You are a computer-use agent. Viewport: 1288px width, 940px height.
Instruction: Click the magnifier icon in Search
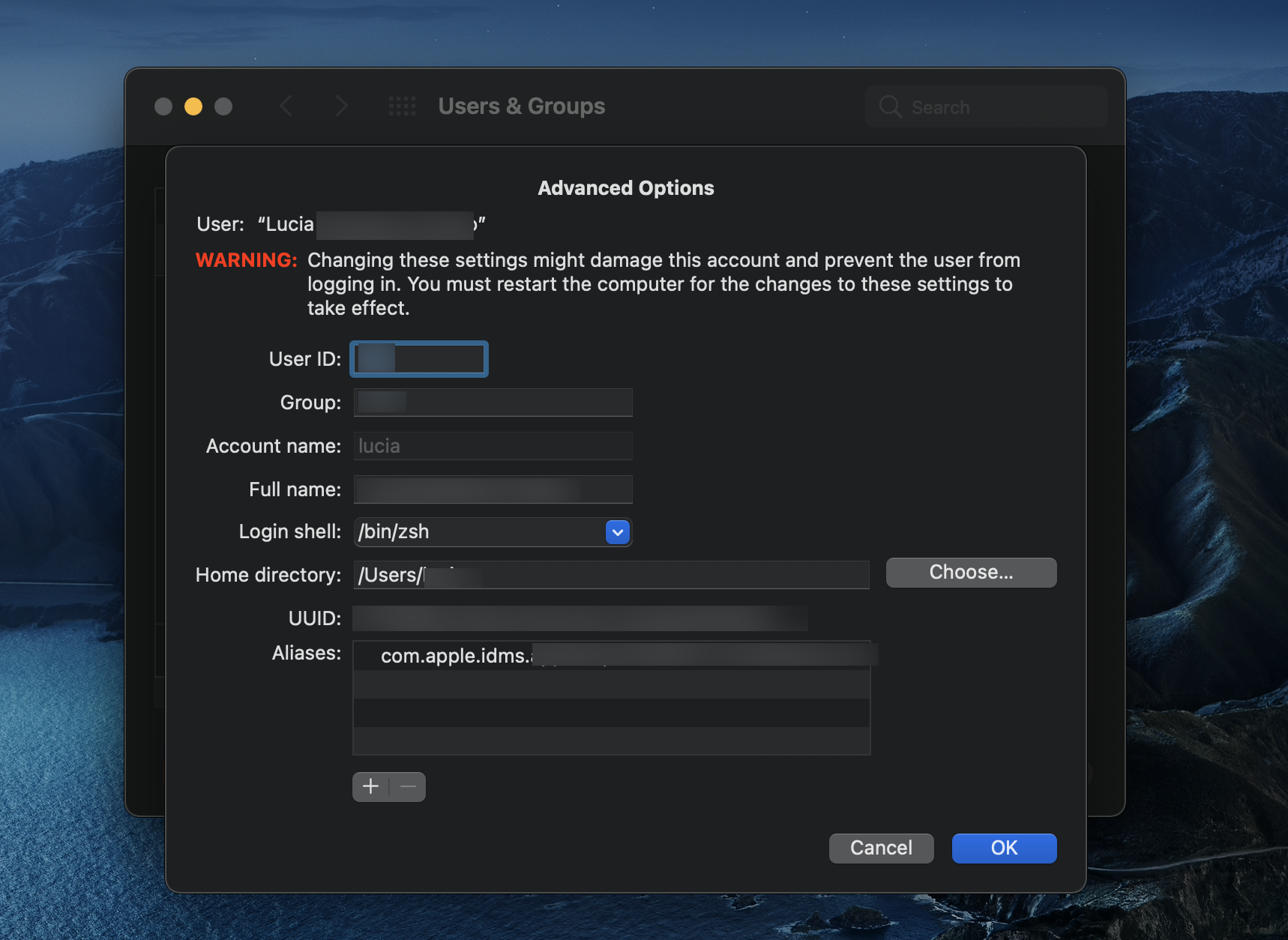pyautogui.click(x=890, y=107)
